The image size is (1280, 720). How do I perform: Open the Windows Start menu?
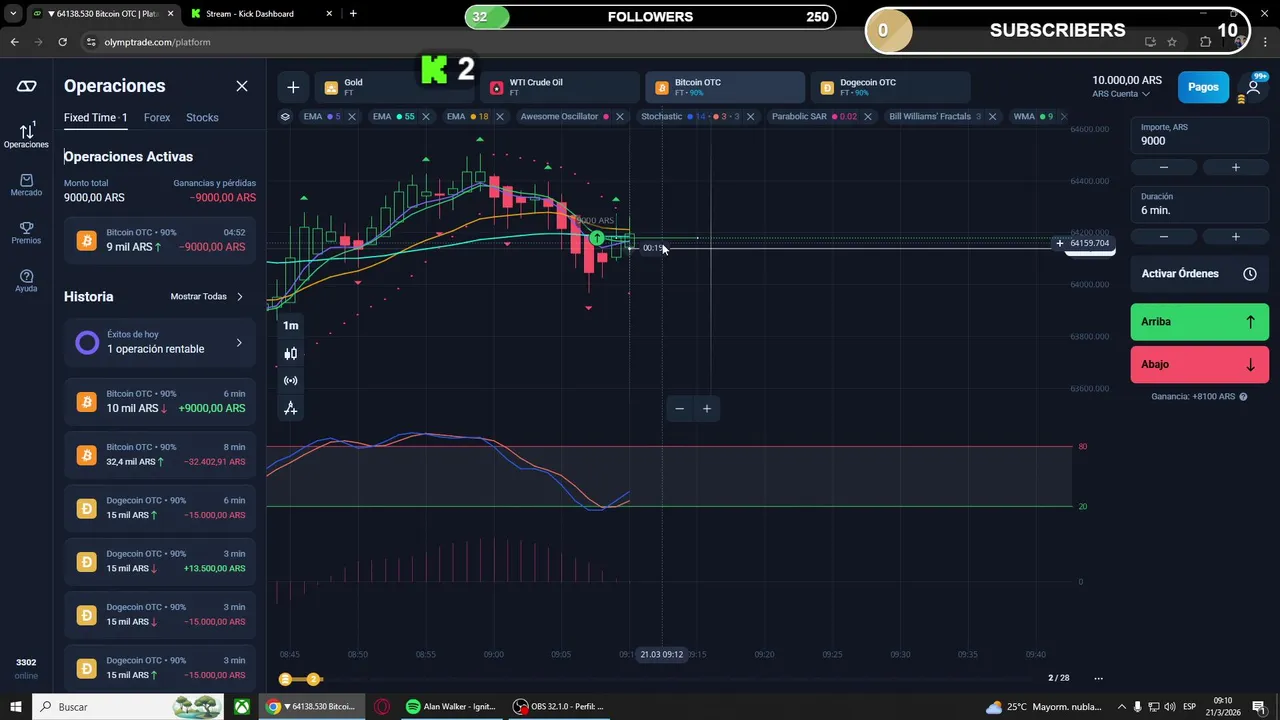16,707
